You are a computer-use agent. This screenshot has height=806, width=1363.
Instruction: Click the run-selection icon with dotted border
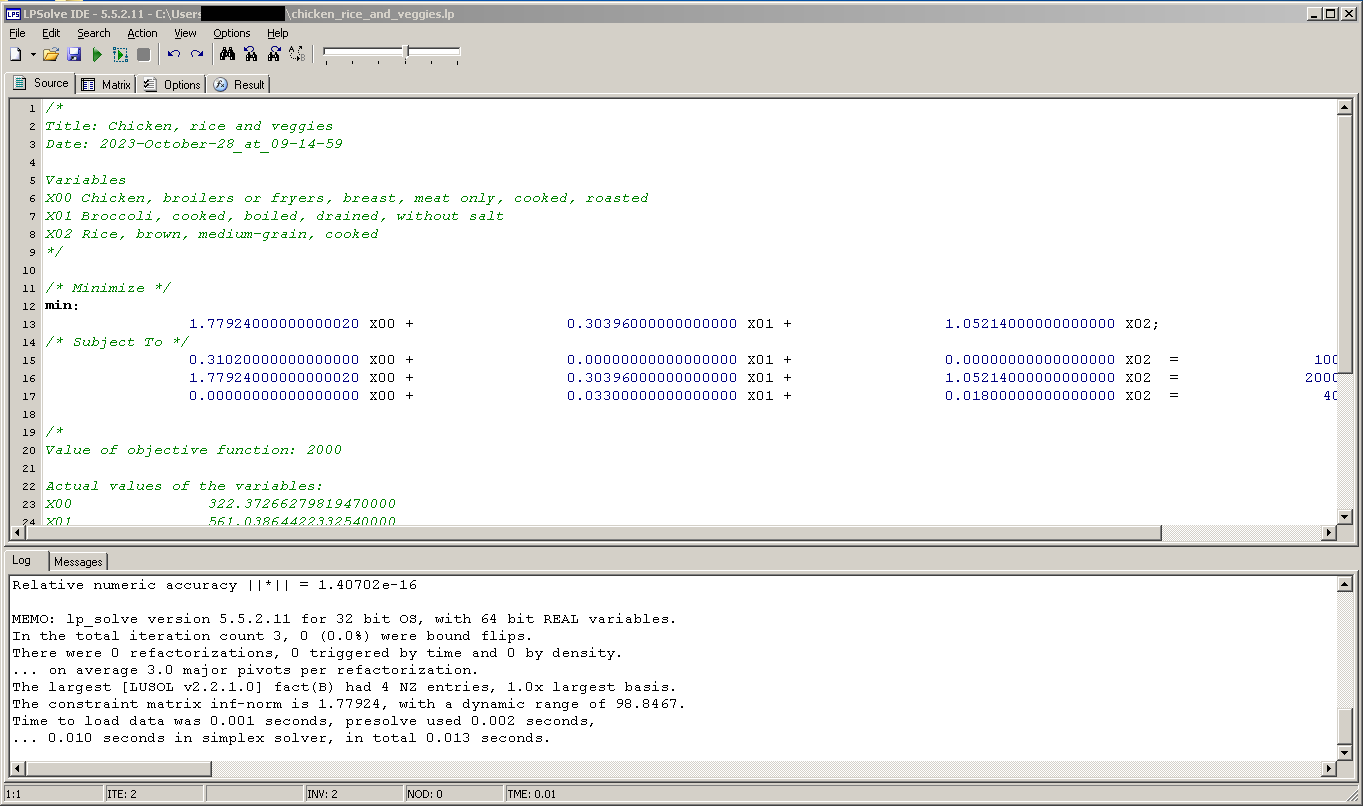click(x=121, y=54)
